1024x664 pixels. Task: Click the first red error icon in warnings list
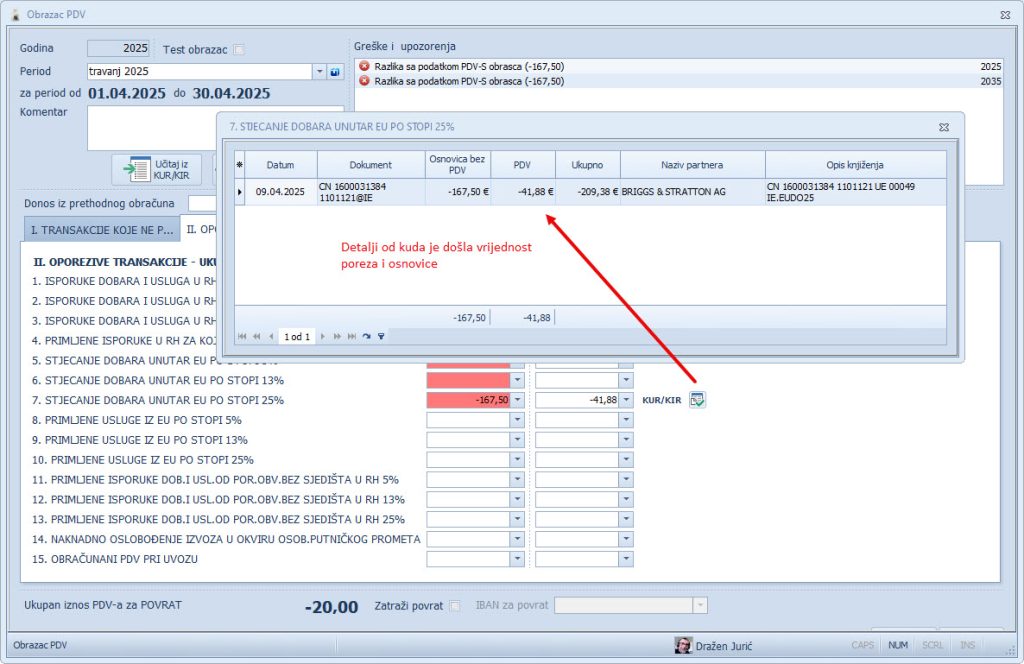point(365,67)
